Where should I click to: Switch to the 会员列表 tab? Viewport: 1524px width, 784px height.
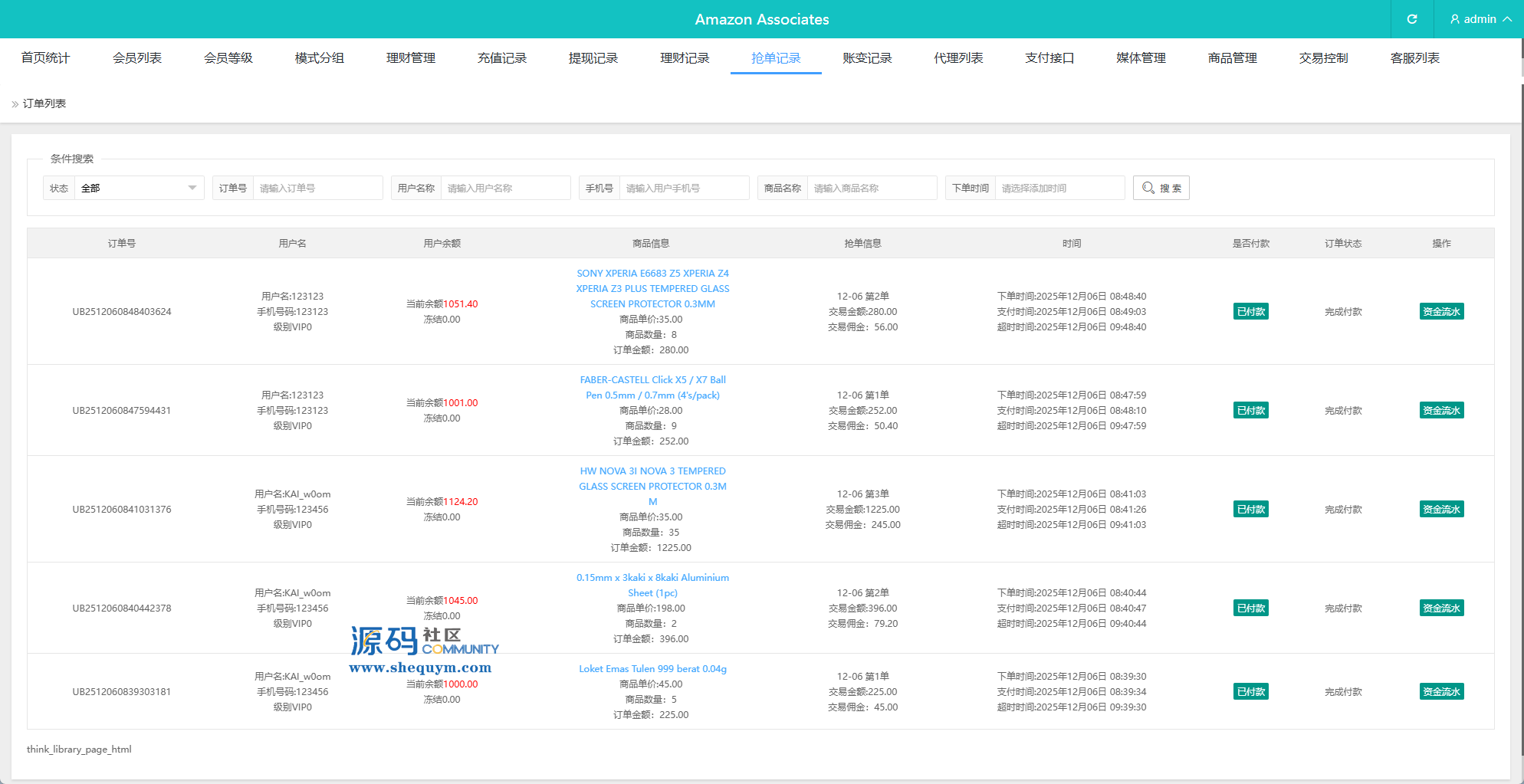pos(136,58)
